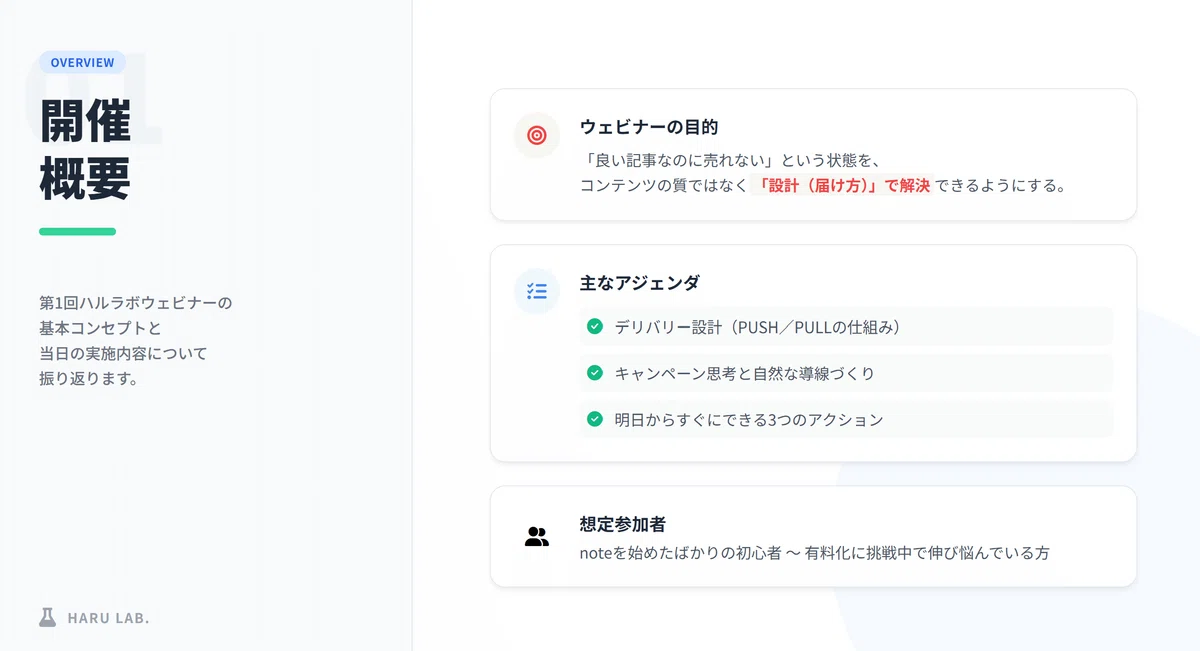This screenshot has width=1200, height=651.
Task: Click the participants people icon
Action: point(537,536)
